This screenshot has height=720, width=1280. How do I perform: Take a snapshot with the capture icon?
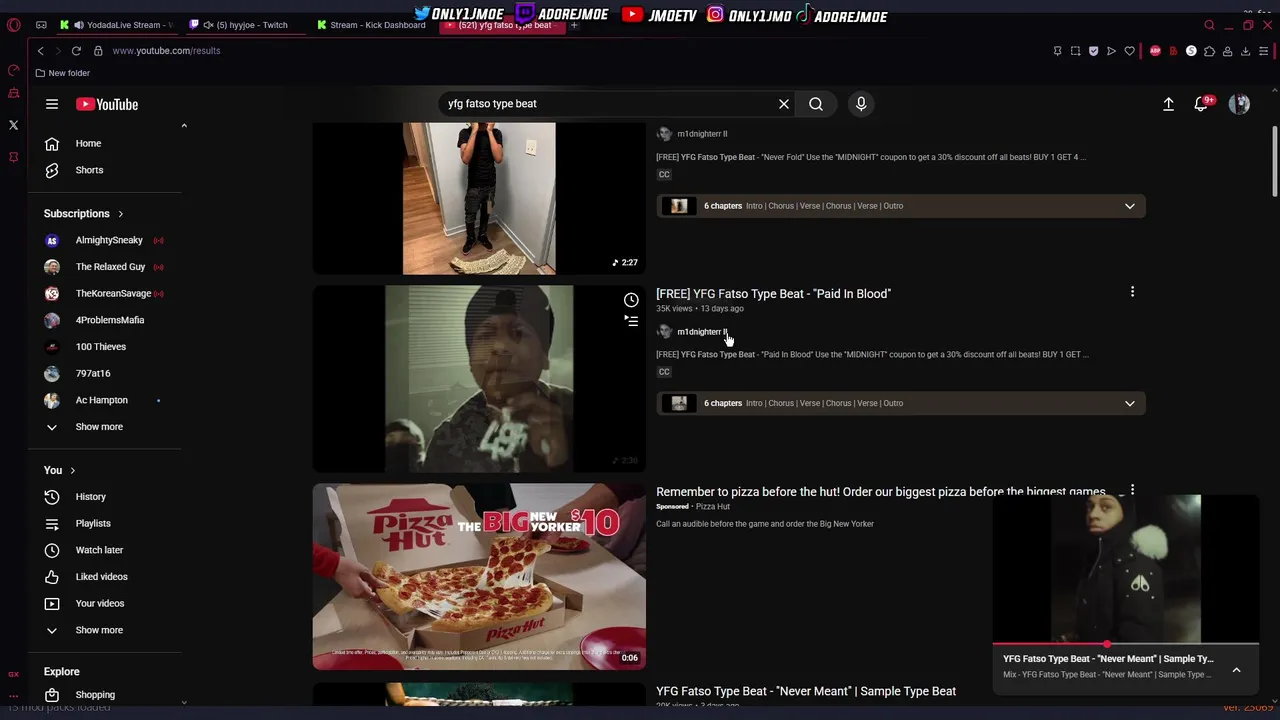point(1075,51)
